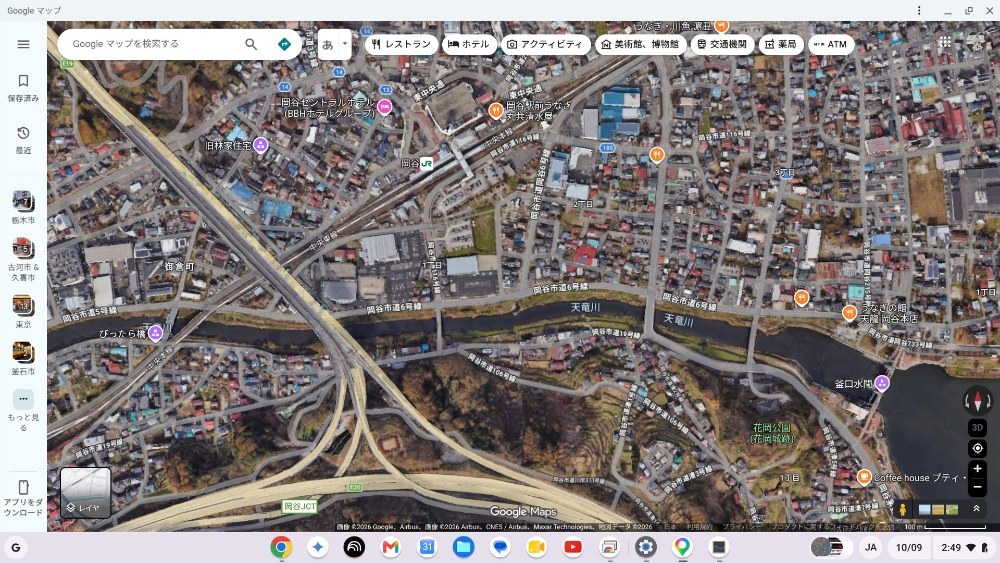Click the green imagery thumbnail in bottom strip
Image resolution: width=1000 pixels, height=563 pixels.
click(952, 509)
